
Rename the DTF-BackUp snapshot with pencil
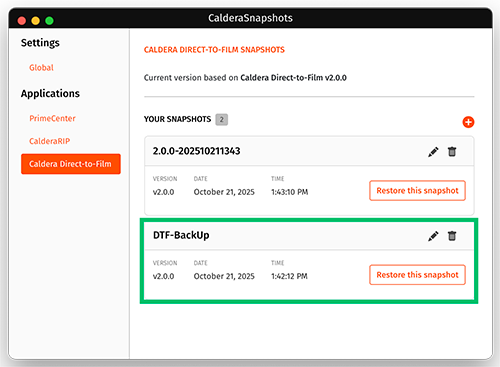pos(433,236)
